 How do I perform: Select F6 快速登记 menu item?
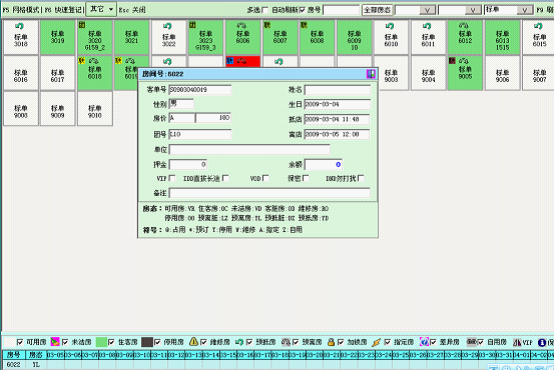[64, 10]
